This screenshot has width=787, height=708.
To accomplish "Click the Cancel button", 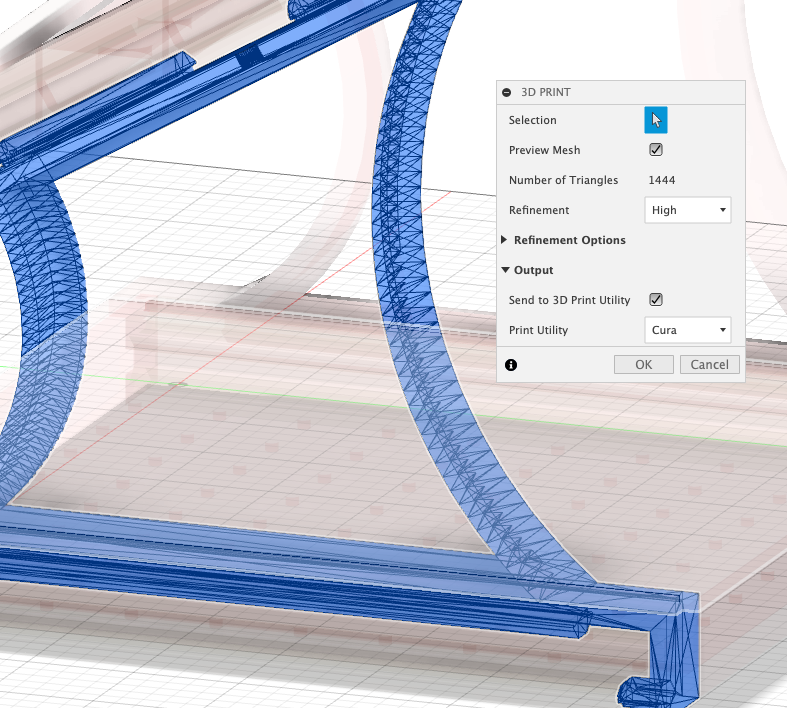I will [x=709, y=364].
